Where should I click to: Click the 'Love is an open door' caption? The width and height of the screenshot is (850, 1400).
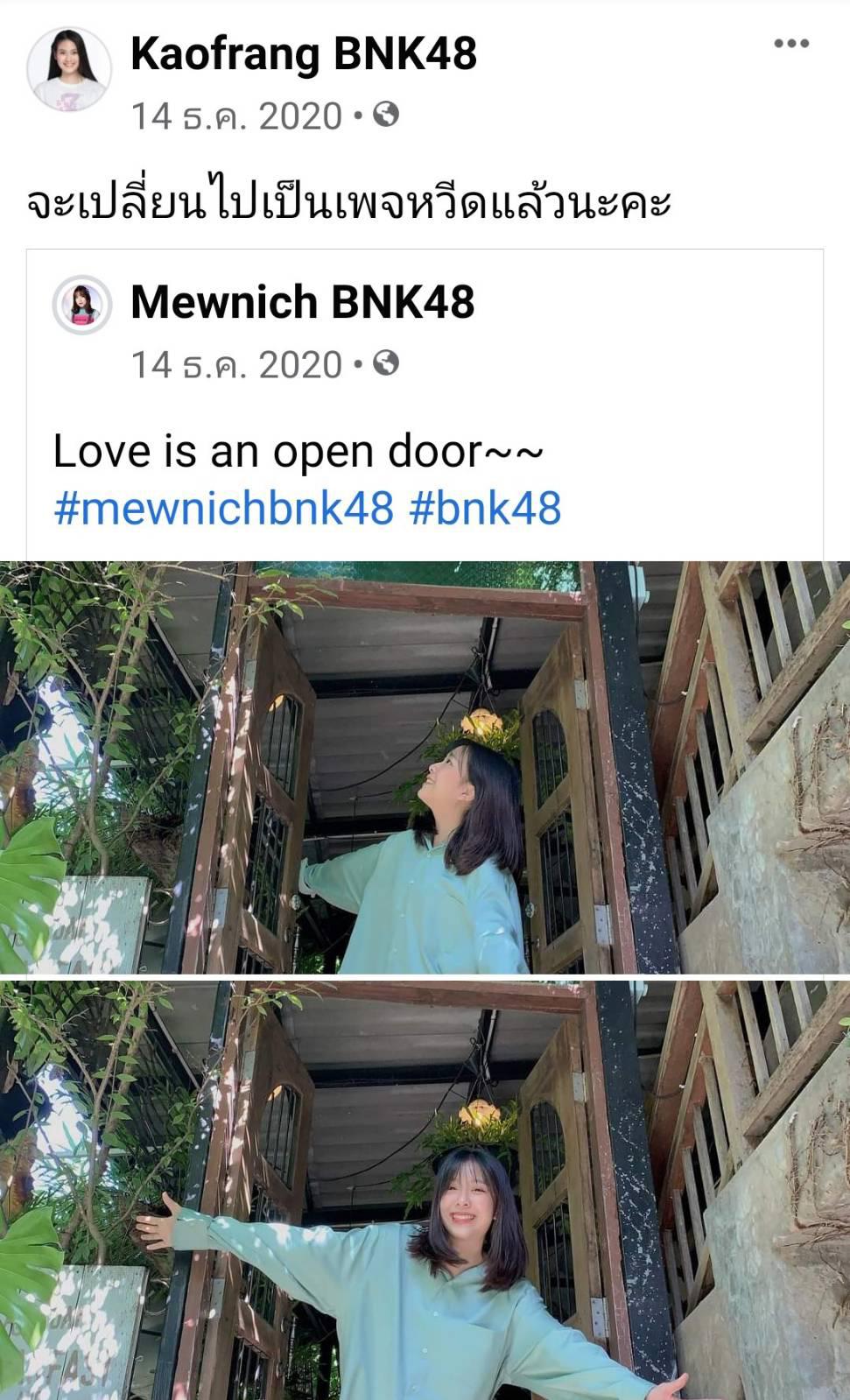[x=299, y=452]
